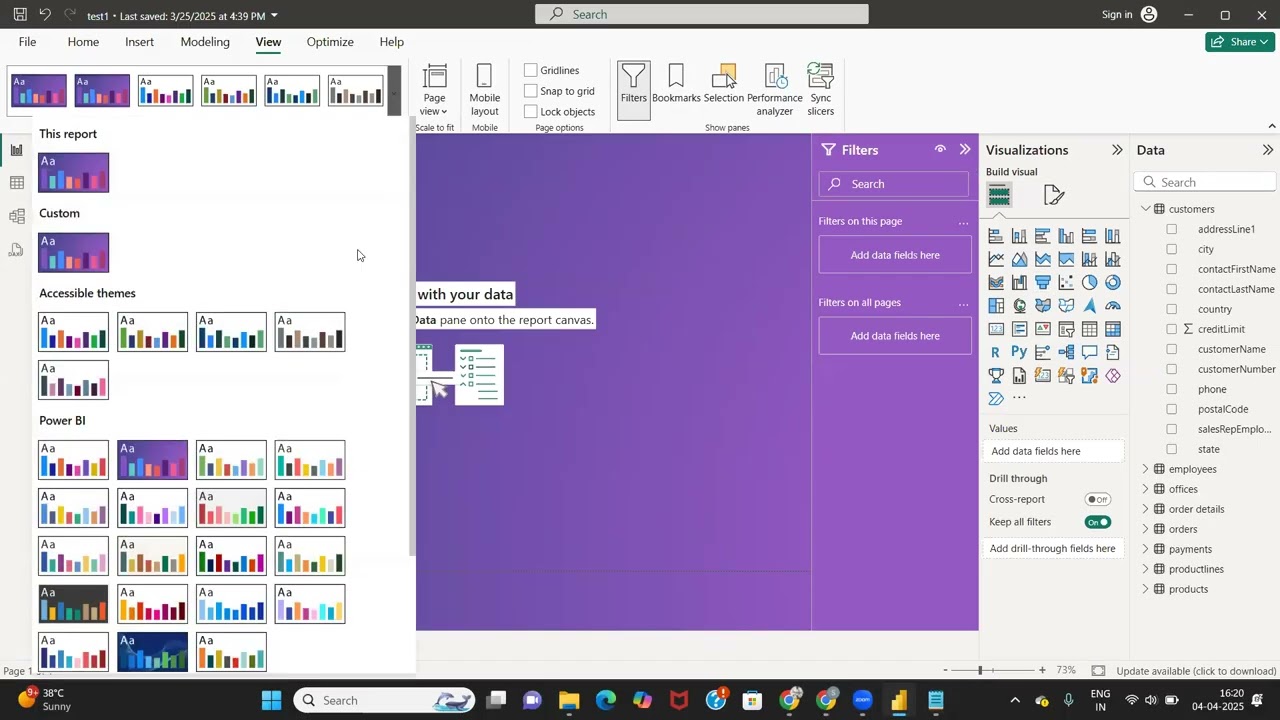
Task: Click the Save icon in title bar
Action: point(20,15)
